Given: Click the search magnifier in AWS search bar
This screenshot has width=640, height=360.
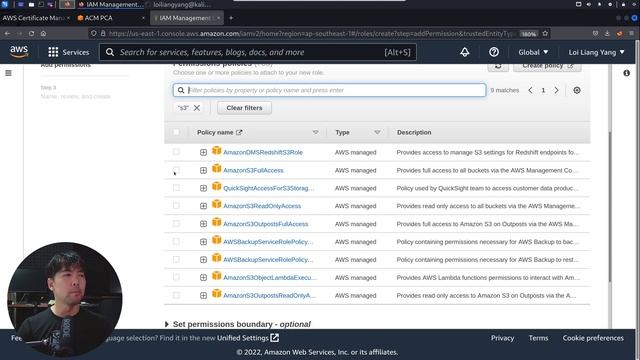Looking at the screenshot, I should [x=110, y=52].
